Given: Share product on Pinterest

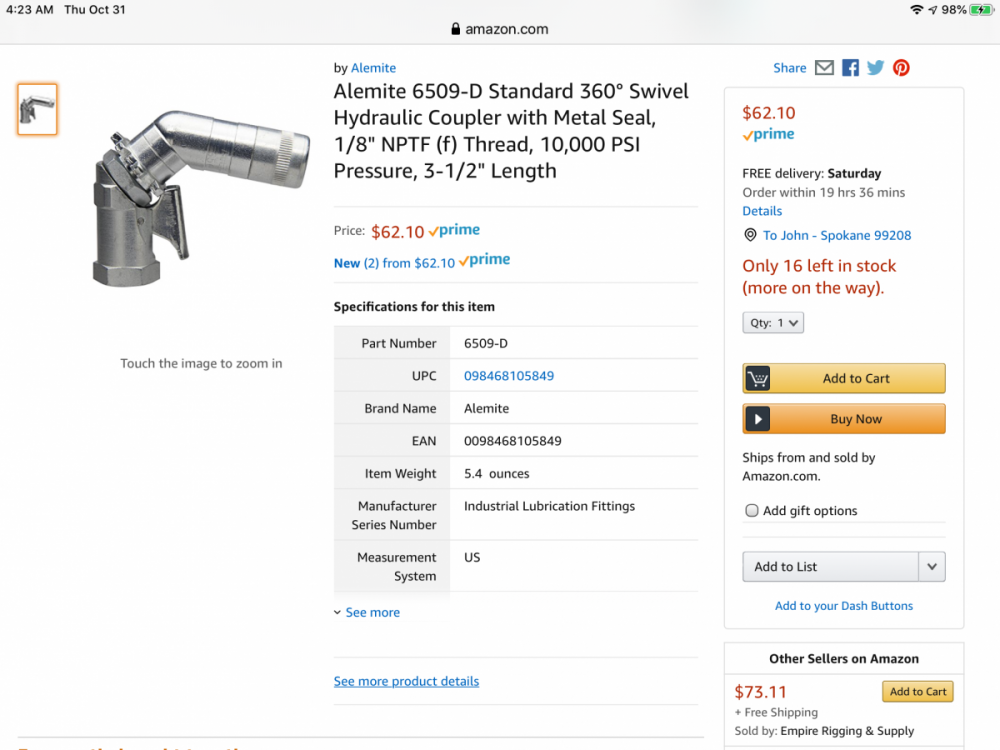Looking at the screenshot, I should click(902, 68).
